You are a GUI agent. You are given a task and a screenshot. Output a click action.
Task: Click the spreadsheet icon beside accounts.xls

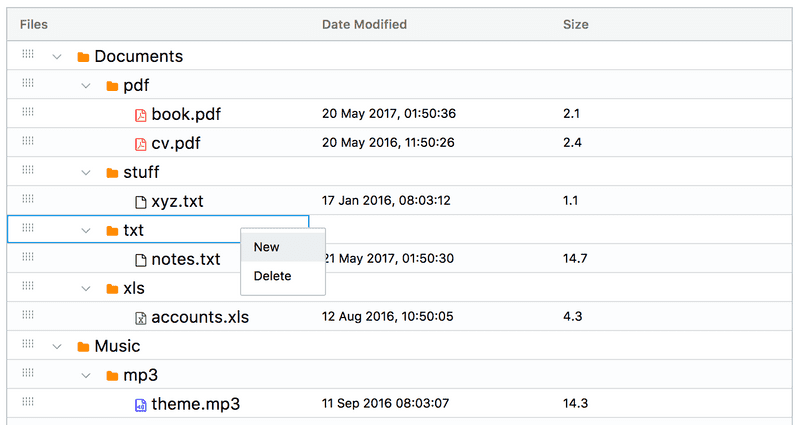click(140, 318)
